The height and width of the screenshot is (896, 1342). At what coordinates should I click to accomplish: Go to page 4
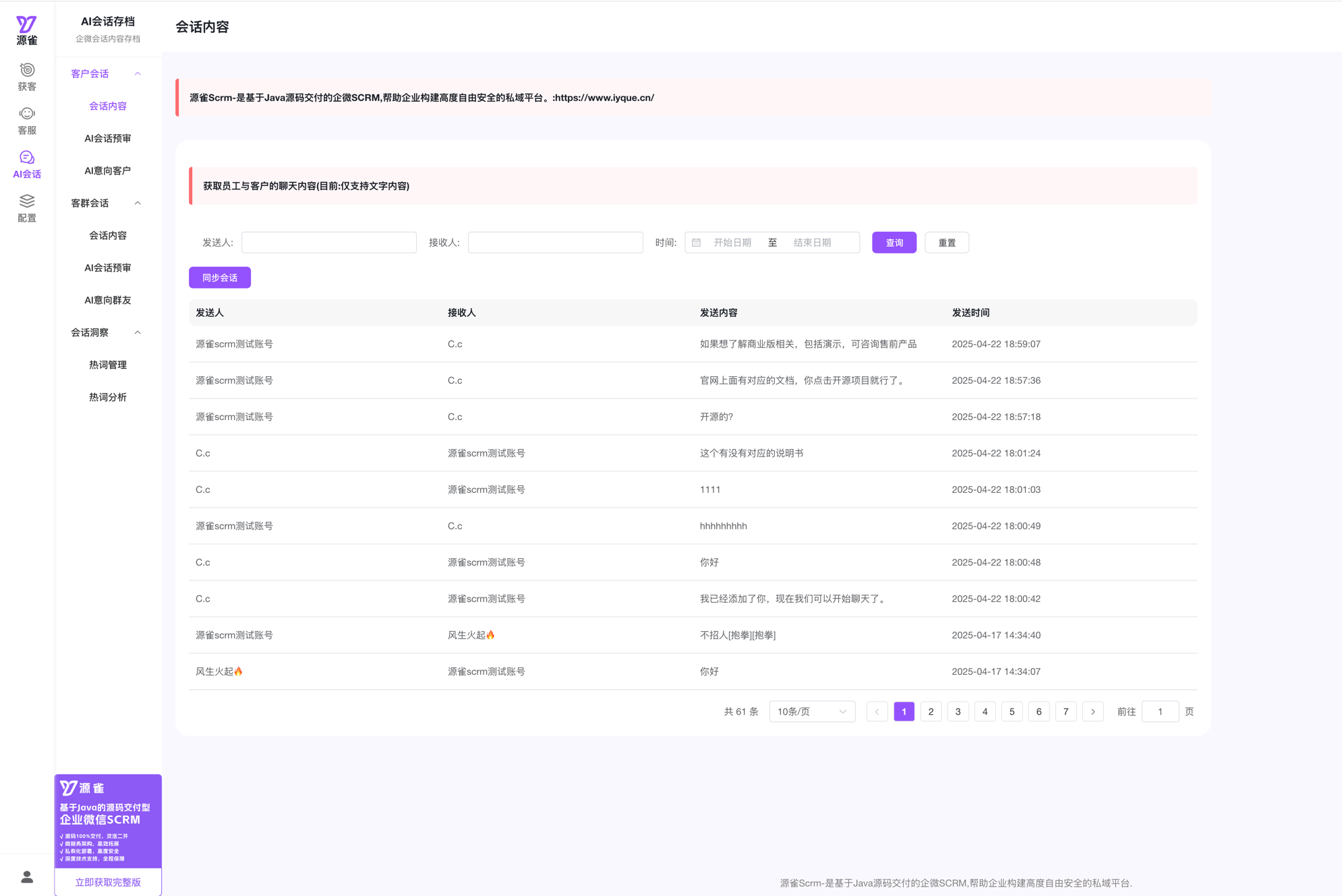click(985, 712)
